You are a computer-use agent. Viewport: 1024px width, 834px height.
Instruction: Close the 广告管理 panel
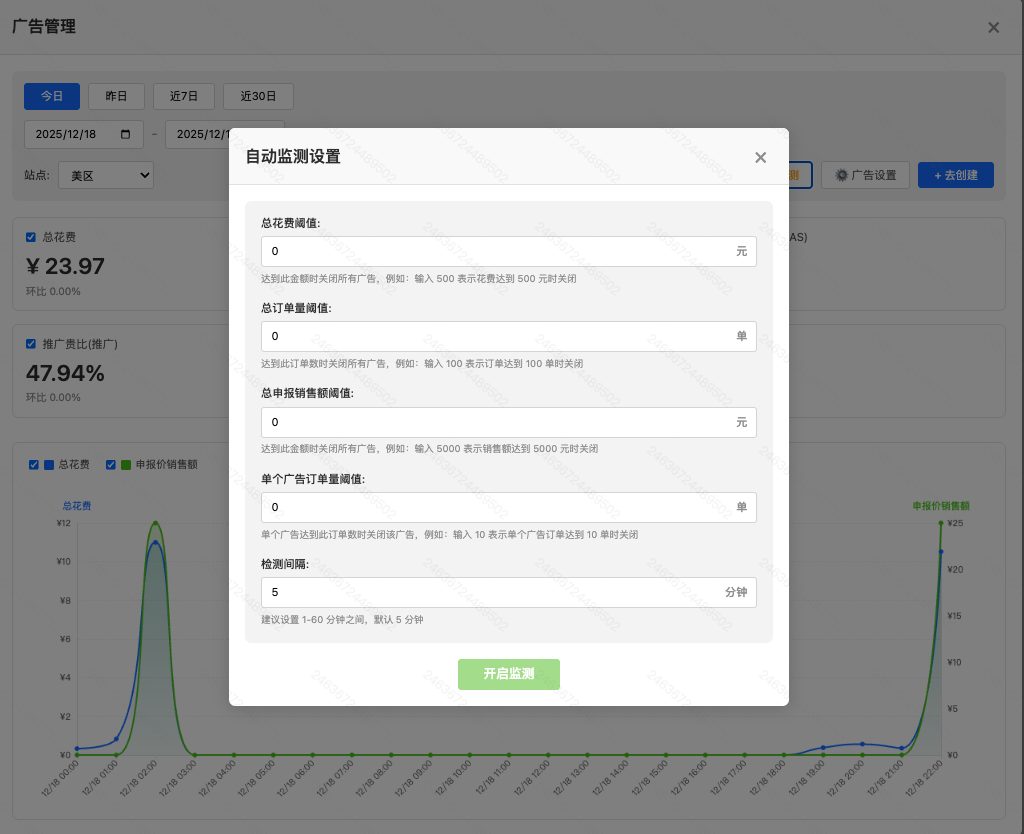(x=993, y=28)
